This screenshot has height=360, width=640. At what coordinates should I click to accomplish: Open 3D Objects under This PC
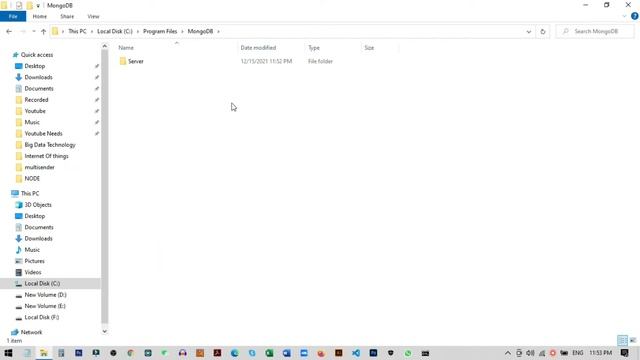pyautogui.click(x=38, y=205)
